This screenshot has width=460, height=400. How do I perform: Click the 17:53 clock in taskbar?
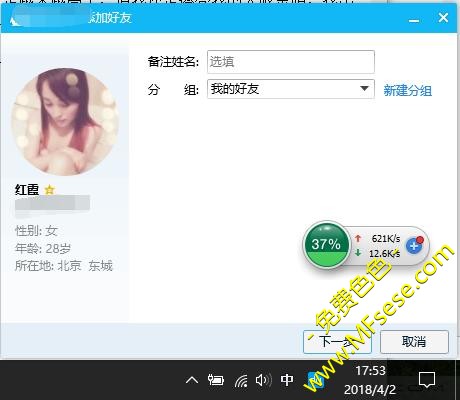pyautogui.click(x=370, y=371)
